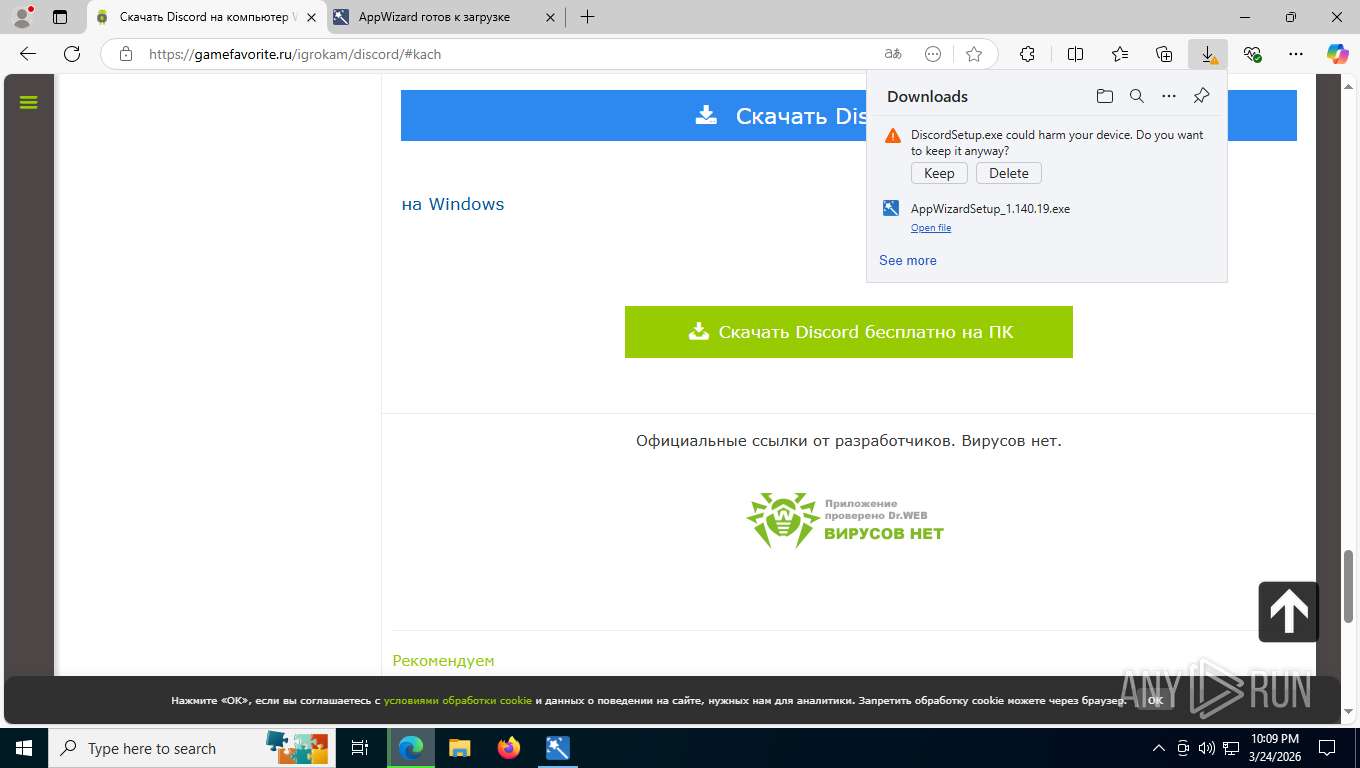Image resolution: width=1360 pixels, height=768 pixels.
Task: Click the Downloads toolbar icon
Action: 1208,54
